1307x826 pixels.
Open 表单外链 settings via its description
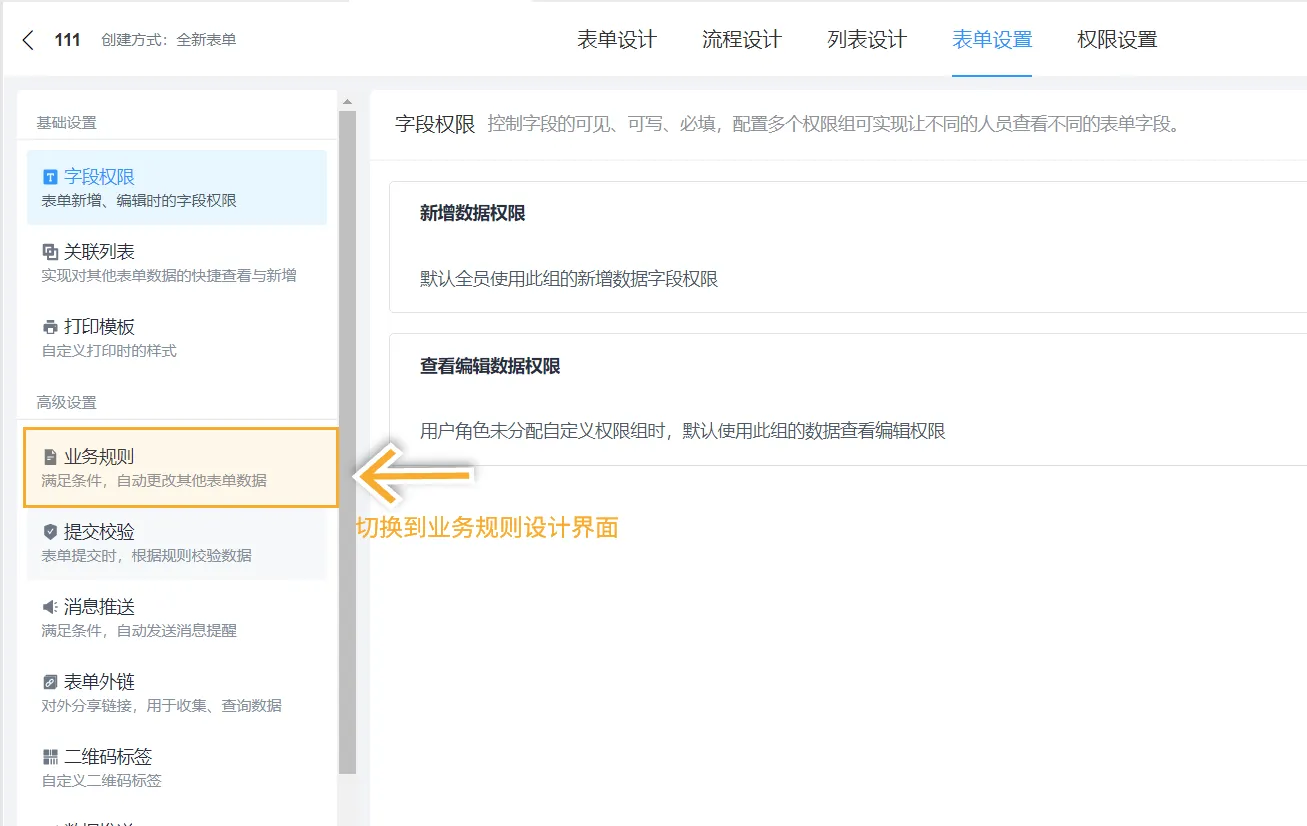[x=161, y=705]
